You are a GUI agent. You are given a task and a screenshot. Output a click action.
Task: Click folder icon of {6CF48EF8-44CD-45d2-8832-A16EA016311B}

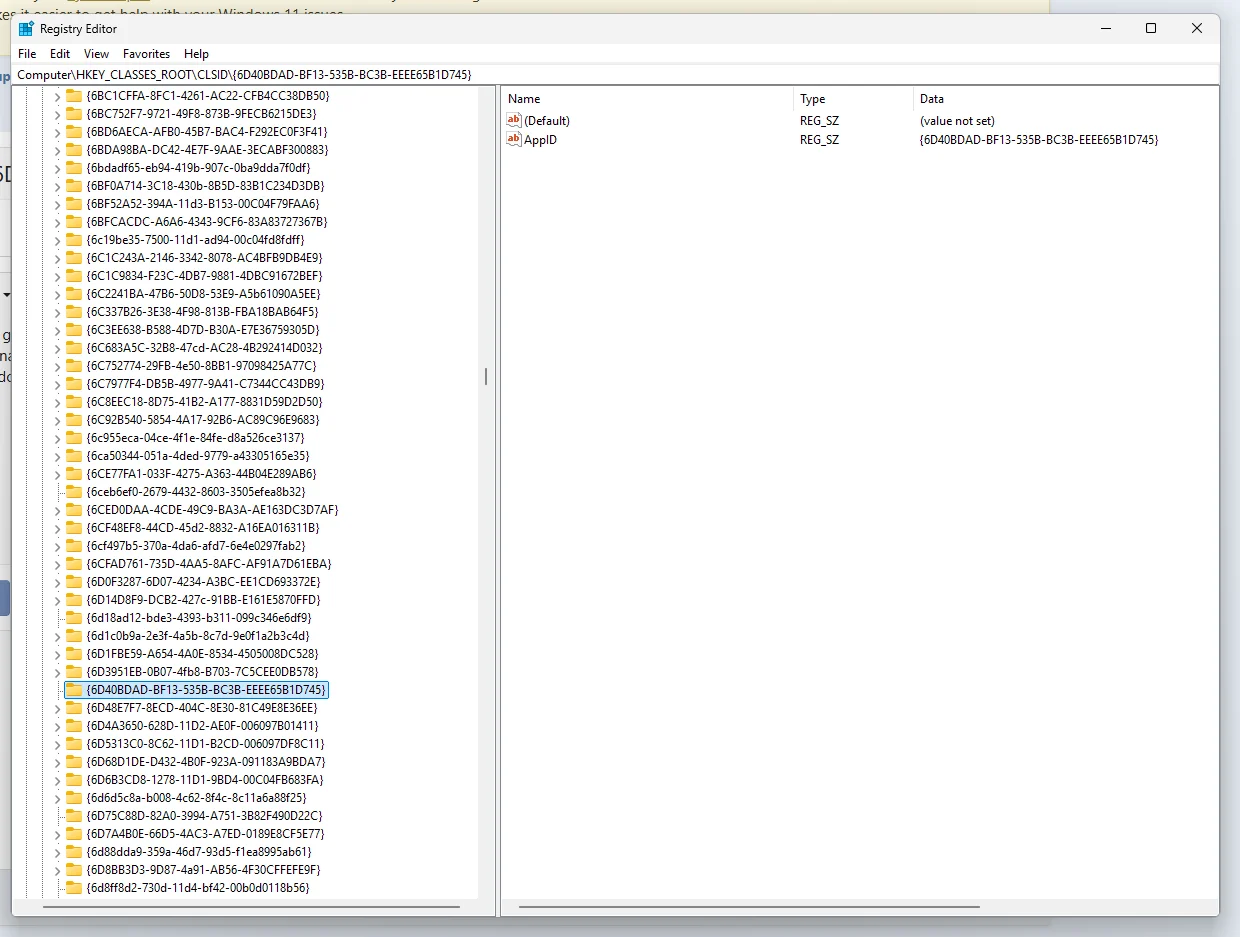pyautogui.click(x=74, y=528)
